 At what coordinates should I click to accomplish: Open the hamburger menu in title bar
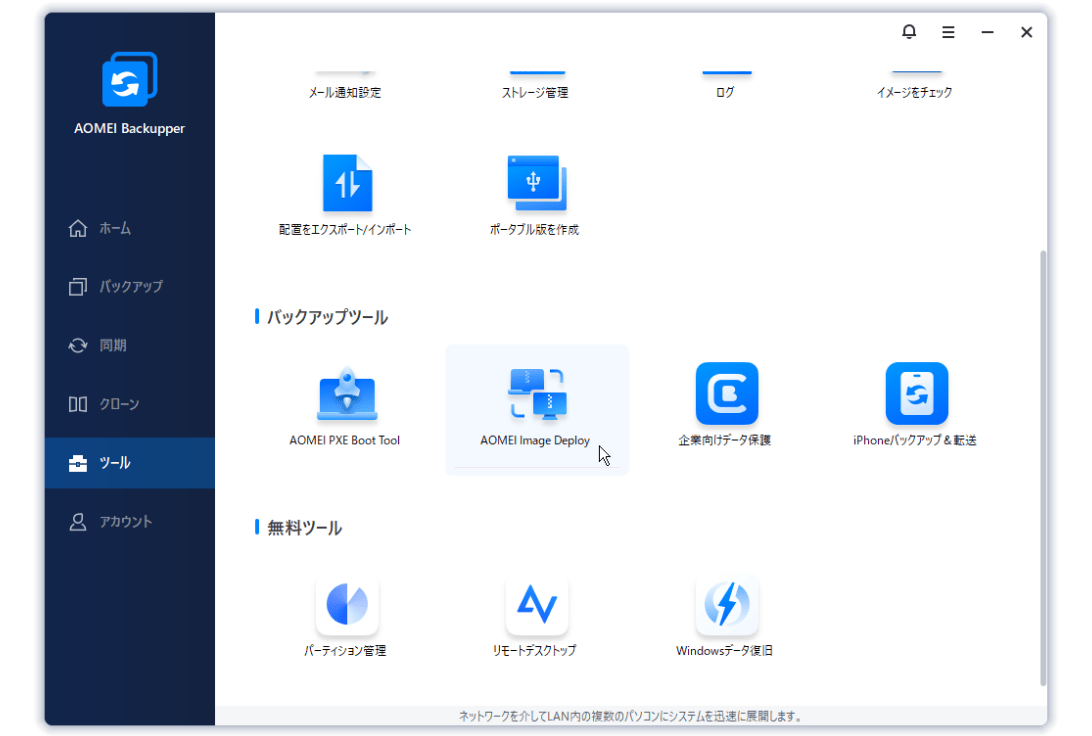point(948,32)
